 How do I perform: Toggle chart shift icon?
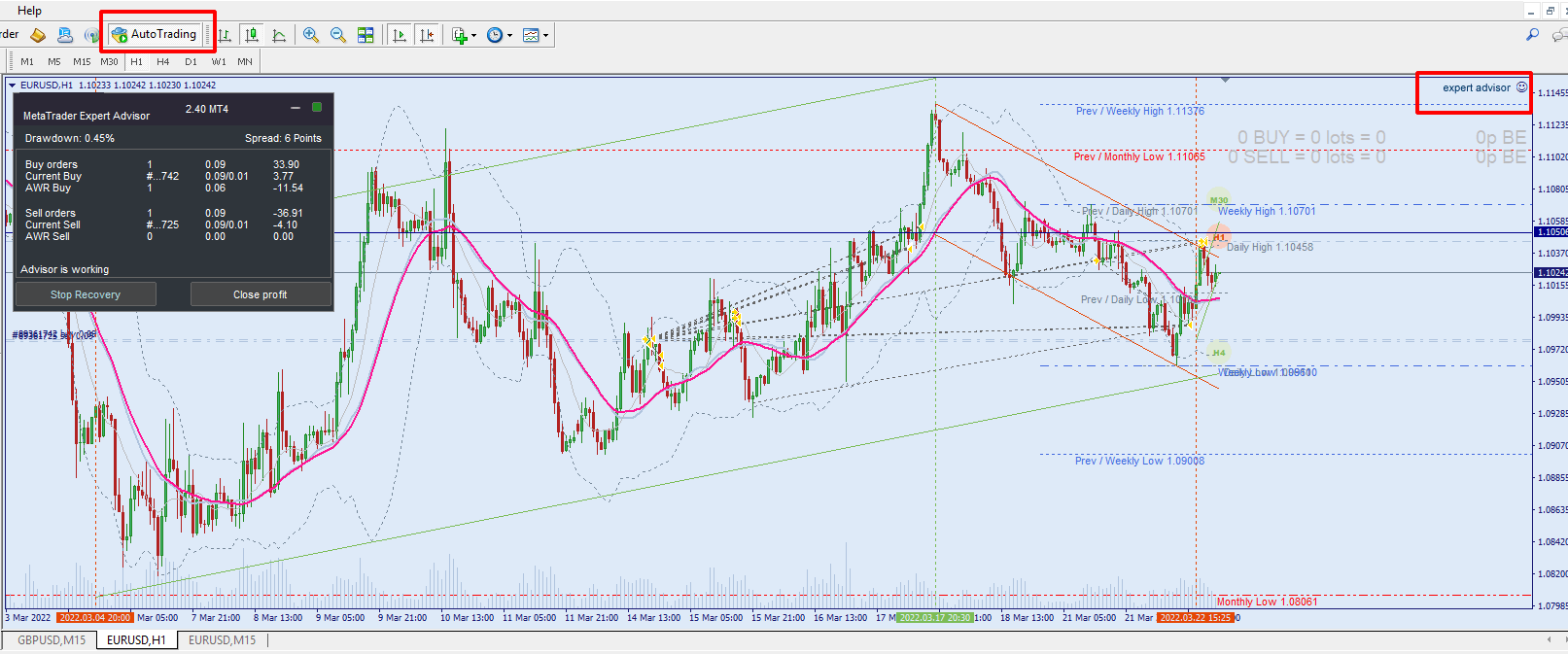tap(426, 35)
